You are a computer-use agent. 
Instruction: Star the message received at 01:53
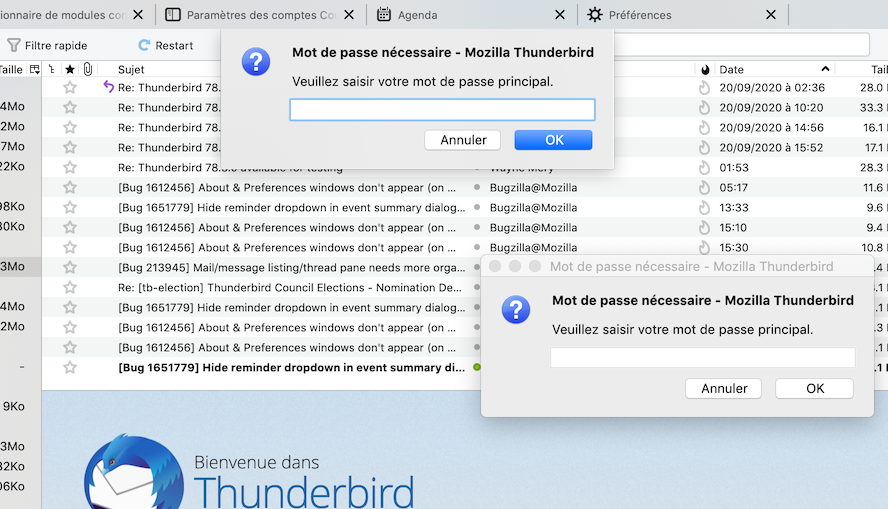click(x=70, y=167)
